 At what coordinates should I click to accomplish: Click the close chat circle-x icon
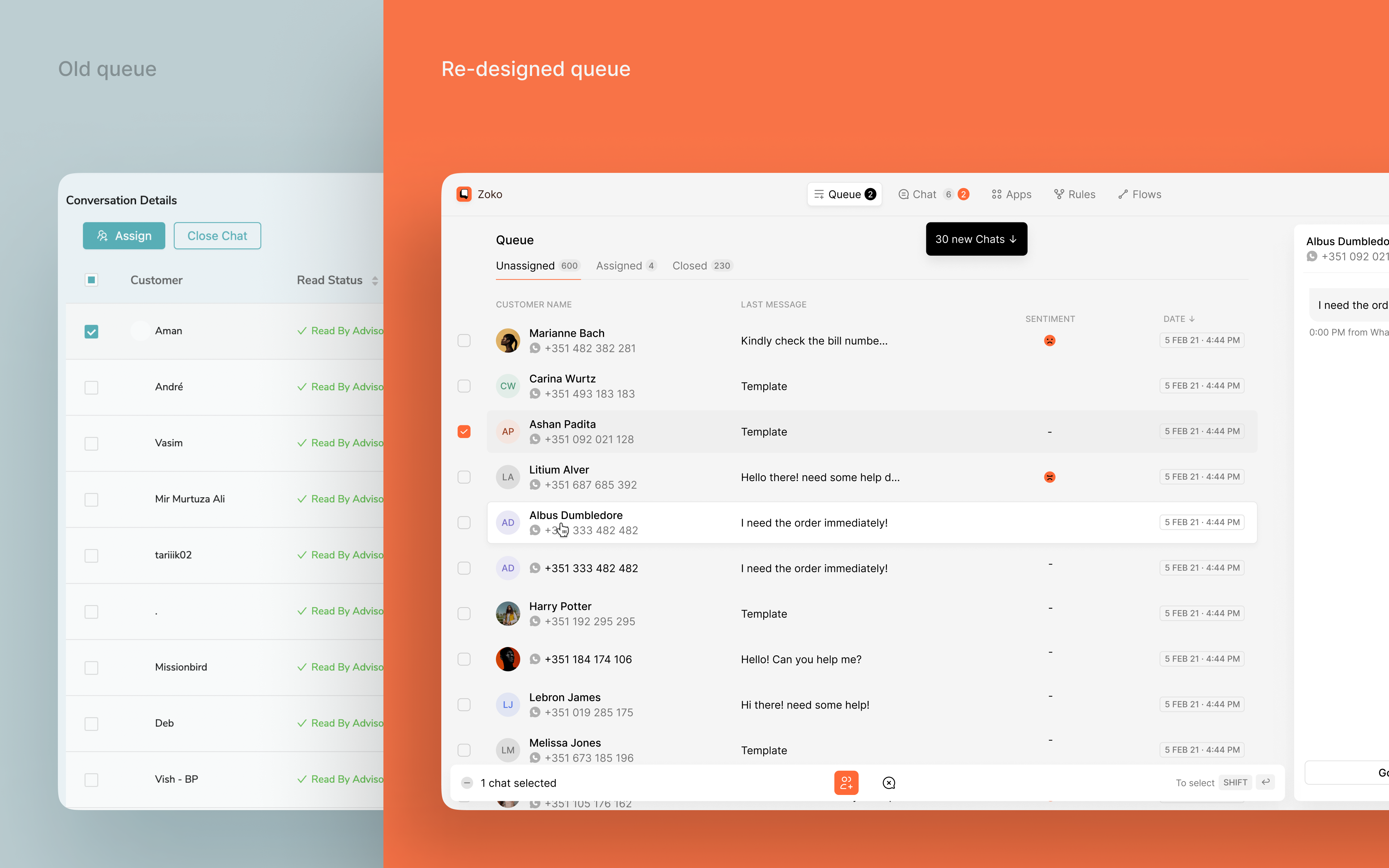click(x=888, y=782)
